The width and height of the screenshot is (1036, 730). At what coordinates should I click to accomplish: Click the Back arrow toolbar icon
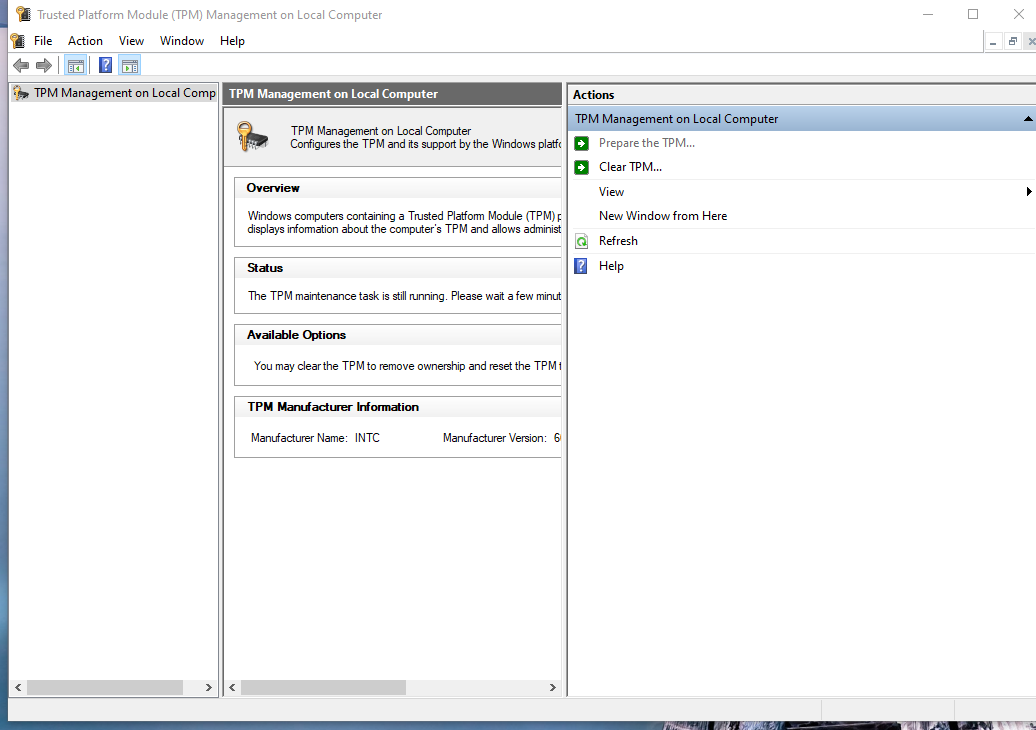point(21,65)
